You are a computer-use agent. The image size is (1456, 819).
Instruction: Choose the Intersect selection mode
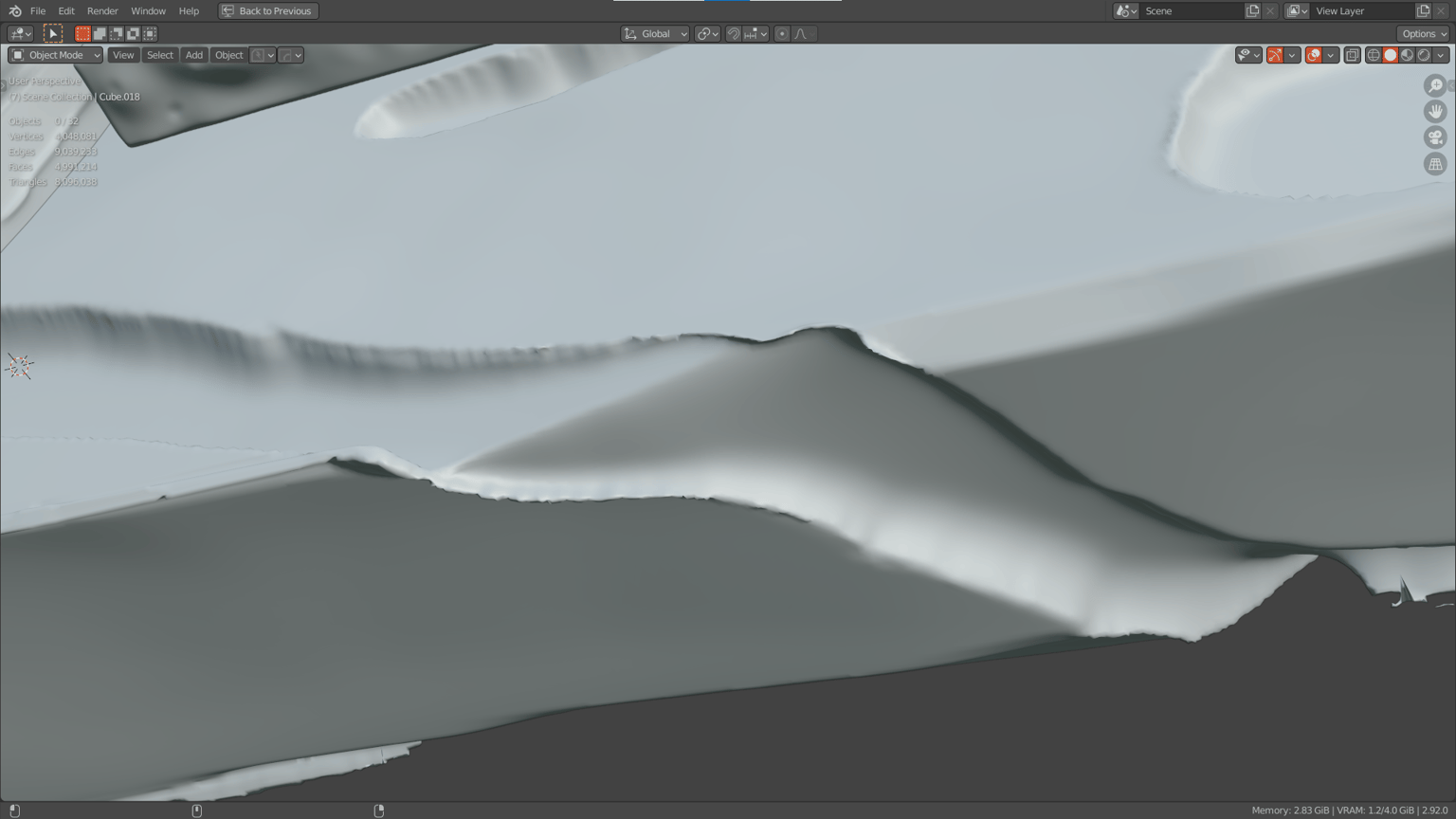(150, 33)
